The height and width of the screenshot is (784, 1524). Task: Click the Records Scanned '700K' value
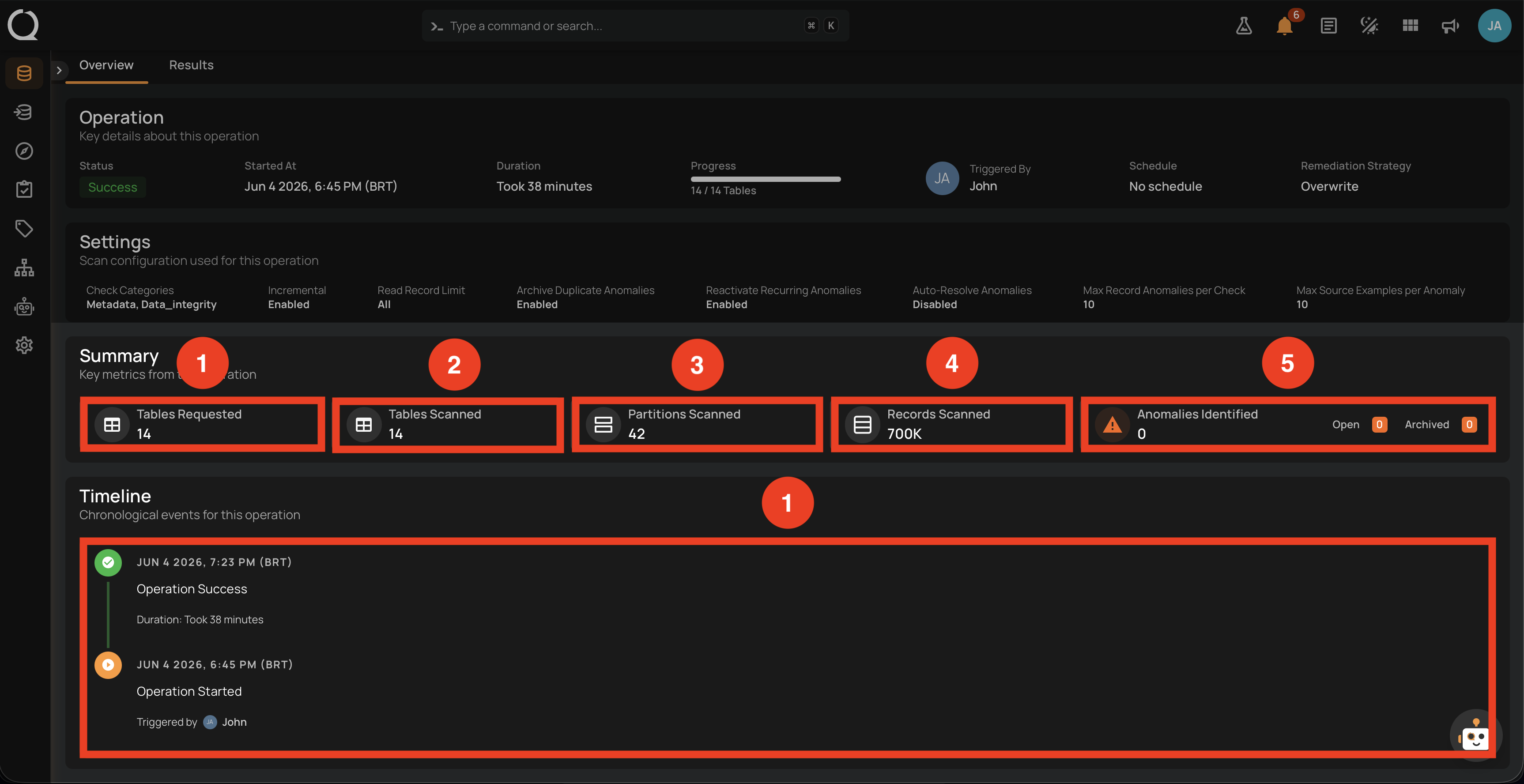tap(904, 433)
